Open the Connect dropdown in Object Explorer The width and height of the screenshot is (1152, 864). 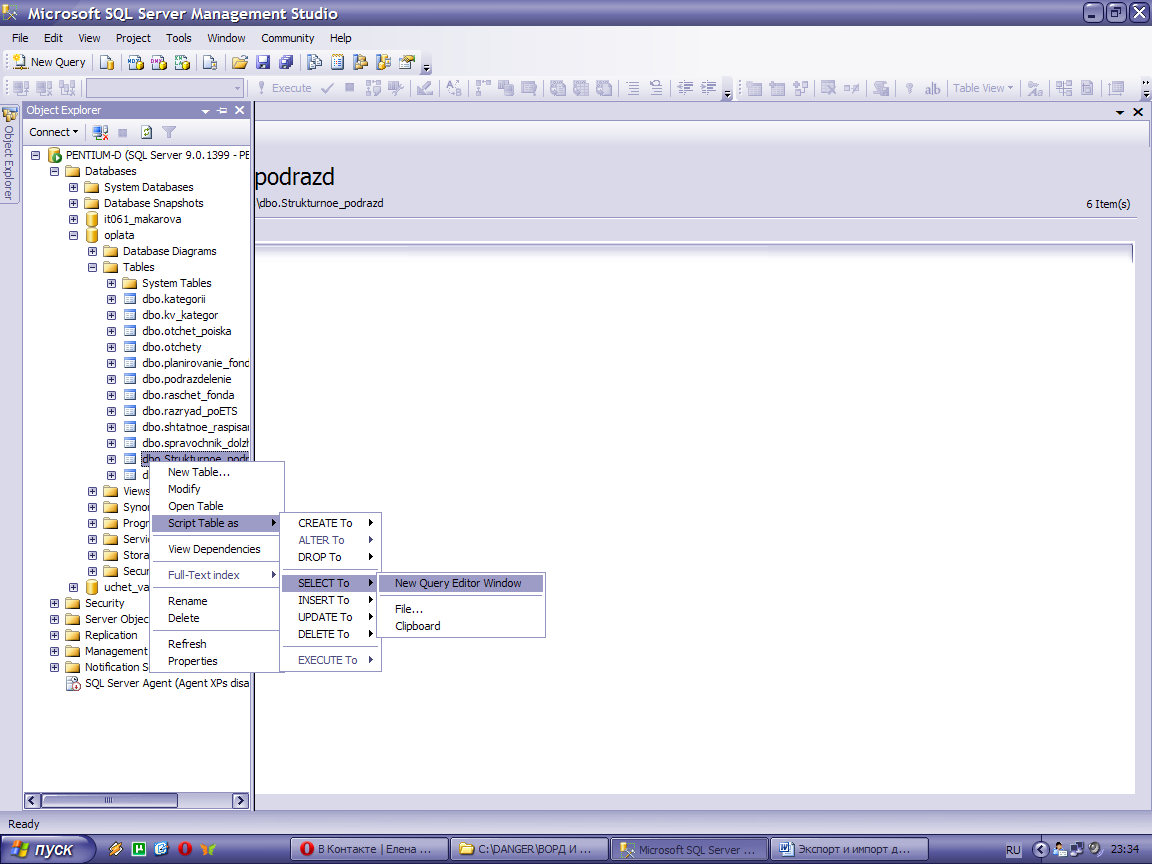[54, 132]
